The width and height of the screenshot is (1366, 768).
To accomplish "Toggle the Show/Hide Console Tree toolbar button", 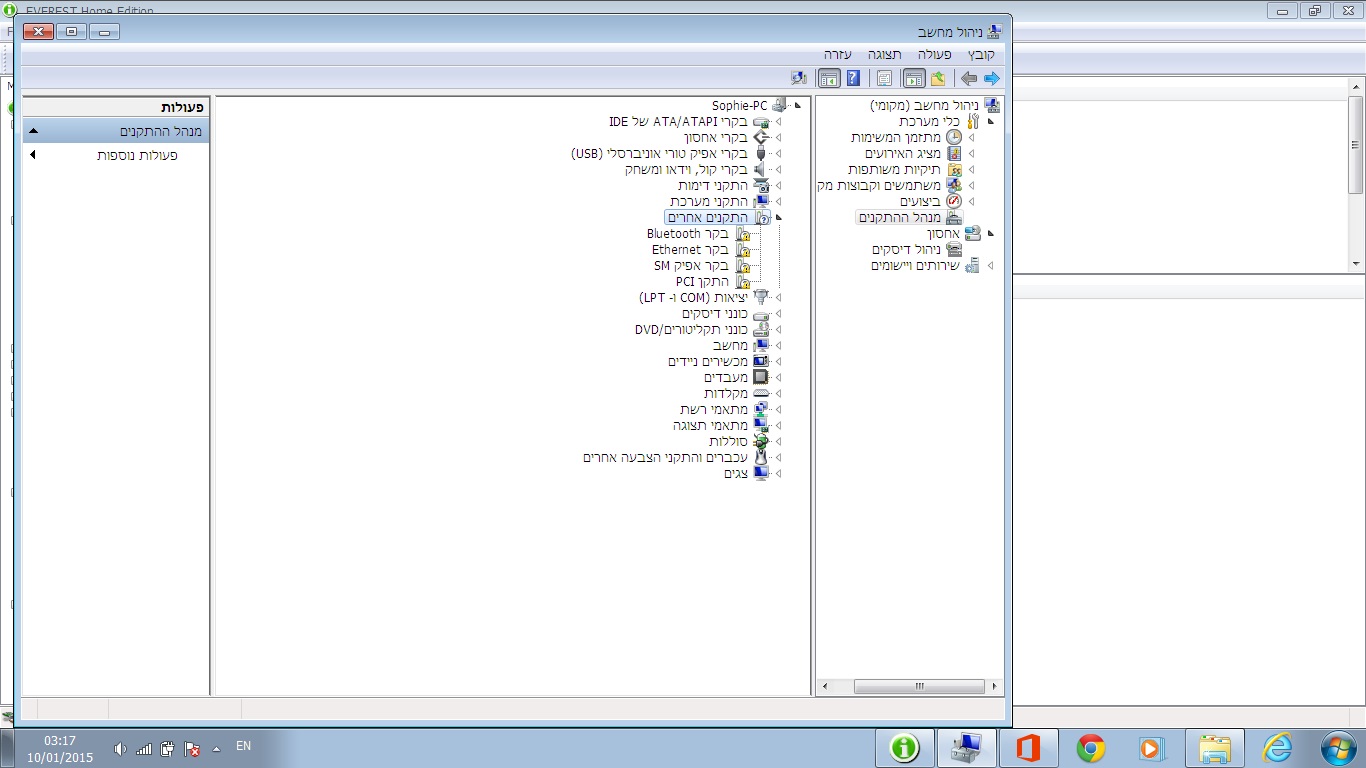I will (x=913, y=78).
